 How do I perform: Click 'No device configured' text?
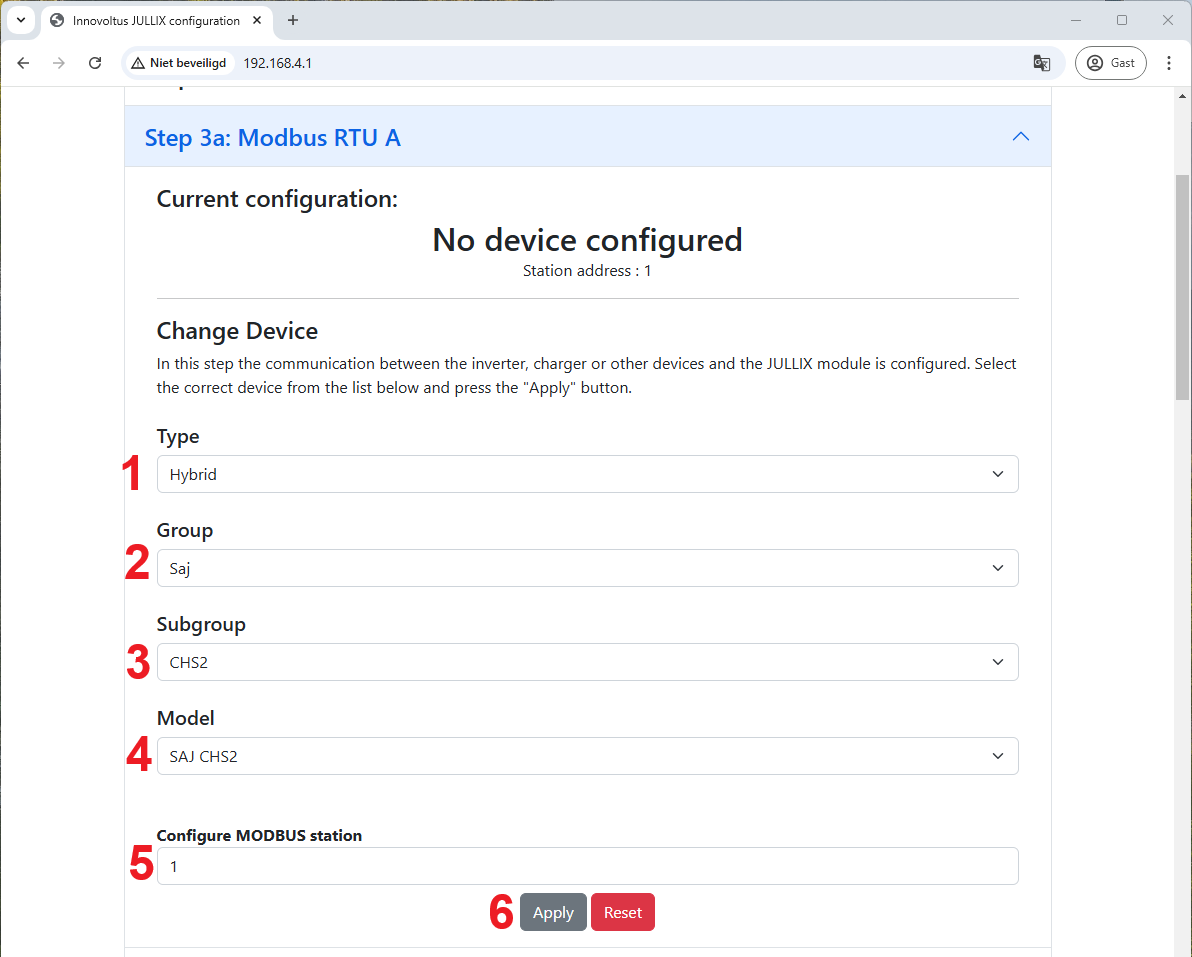coord(587,240)
